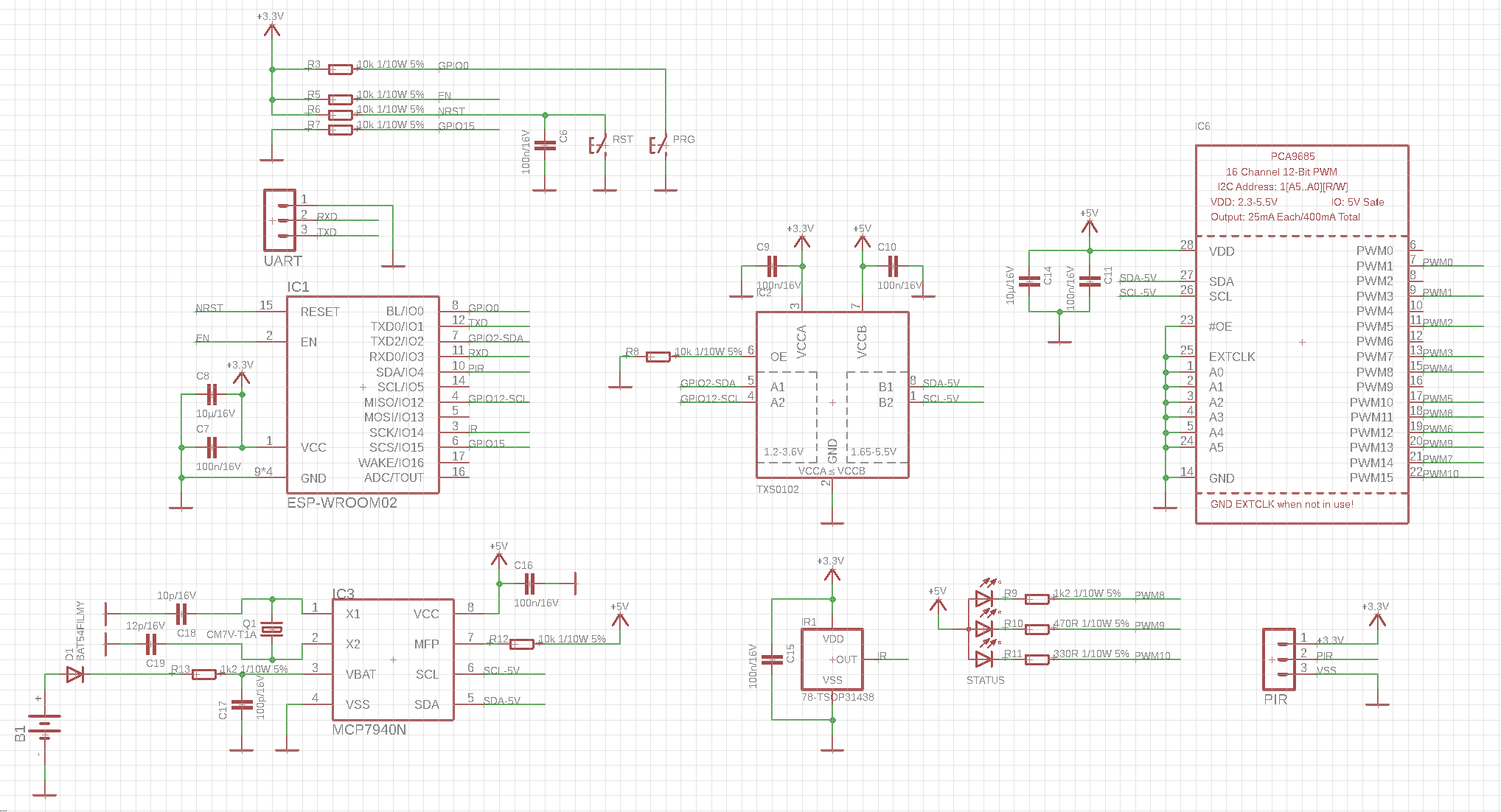Click the MFP pin label on IC3
Viewport: 1501px width, 812px height.
(x=426, y=644)
